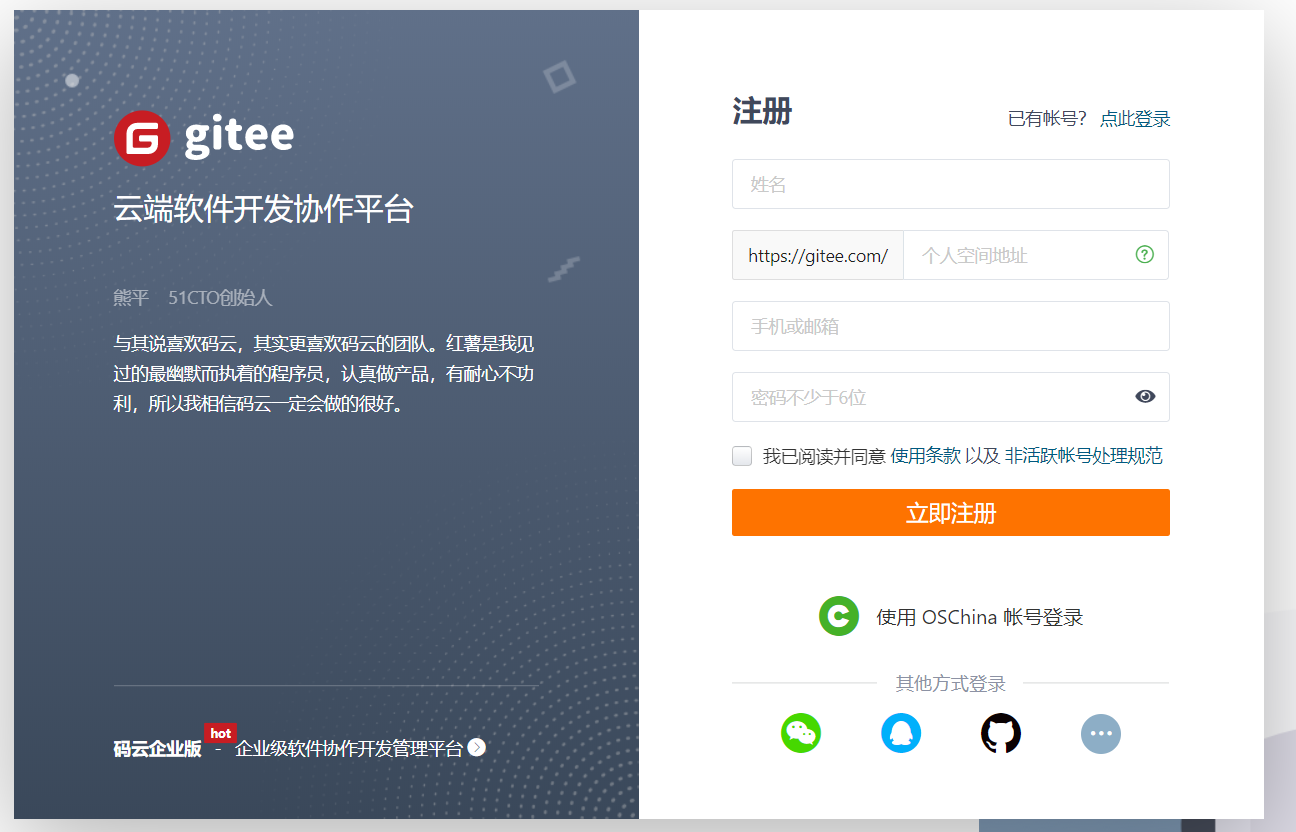The image size is (1296, 832).
Task: Sign in with the GitHub icon
Action: point(1001,733)
